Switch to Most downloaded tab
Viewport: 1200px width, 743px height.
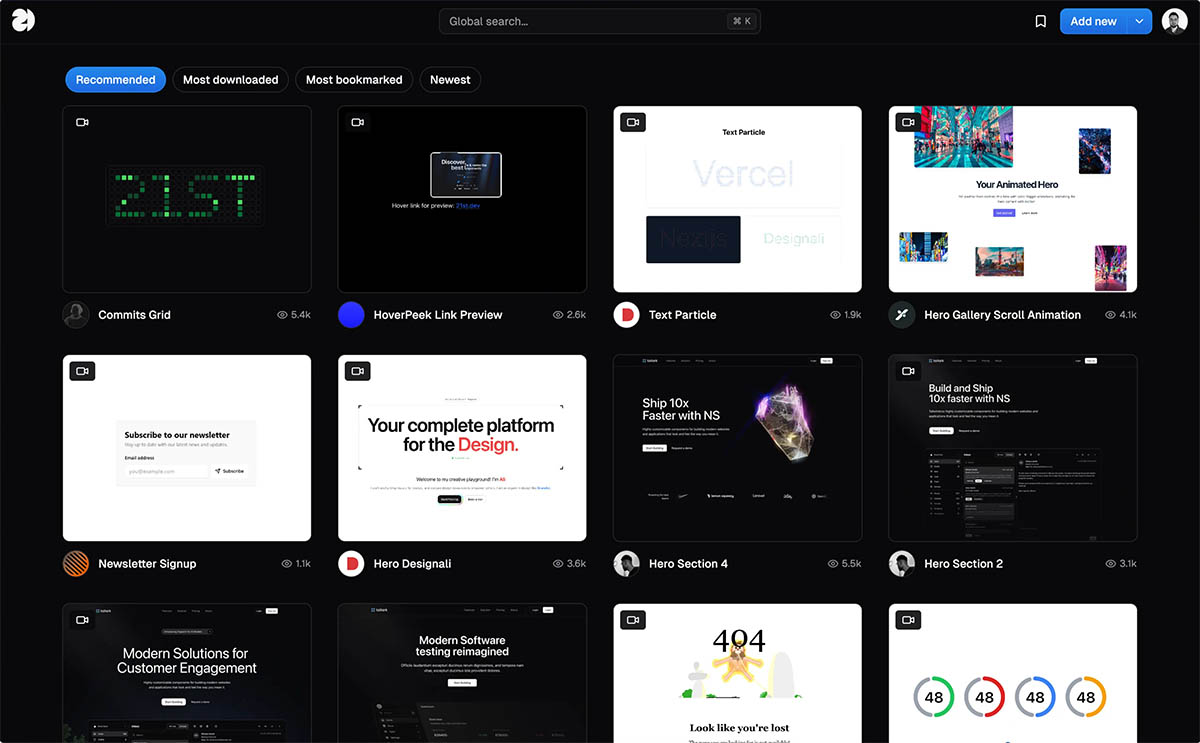(x=230, y=80)
